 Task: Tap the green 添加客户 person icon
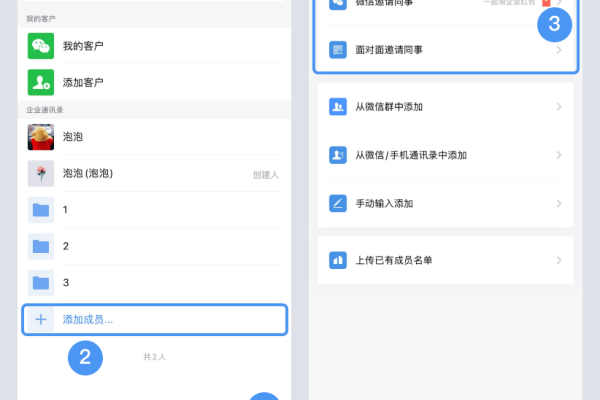coord(41,82)
